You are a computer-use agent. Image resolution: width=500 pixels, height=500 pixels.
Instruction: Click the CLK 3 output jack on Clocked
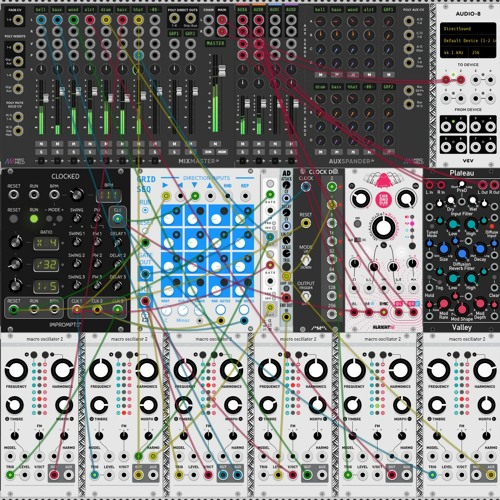coord(117,310)
